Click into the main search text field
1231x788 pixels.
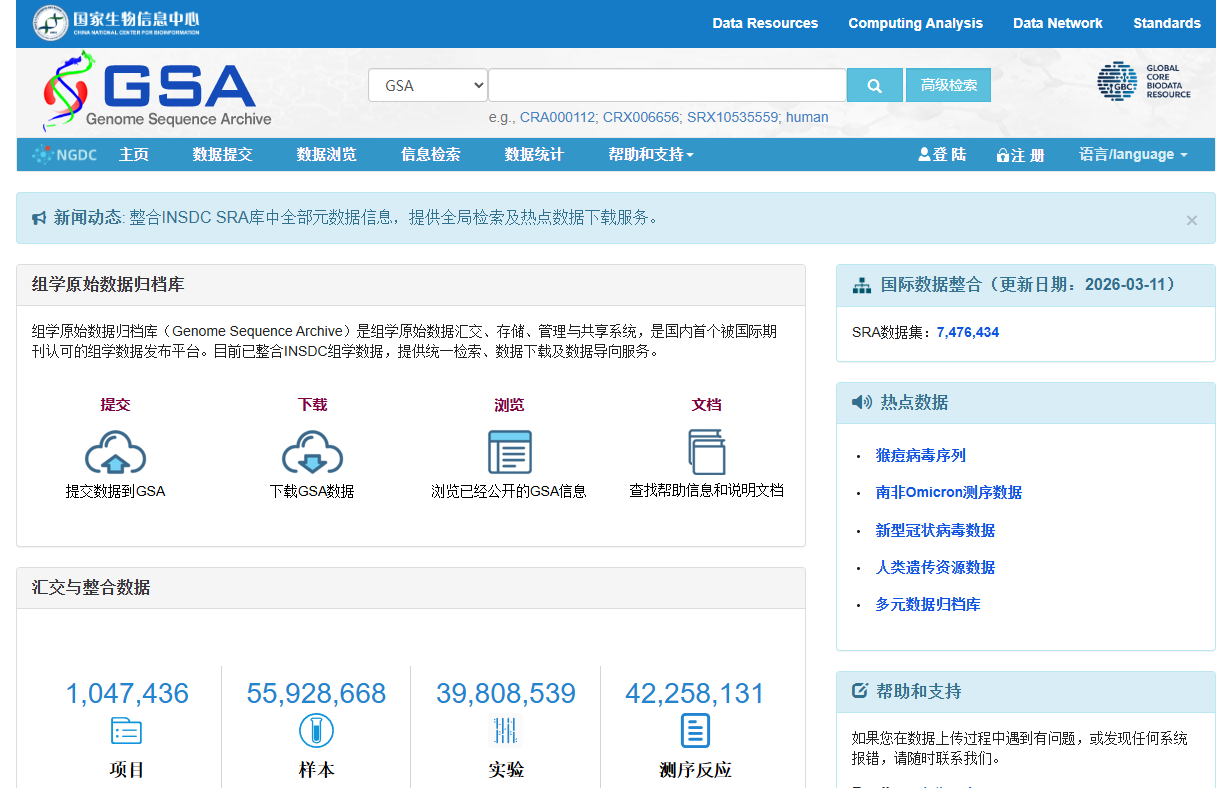click(x=667, y=85)
